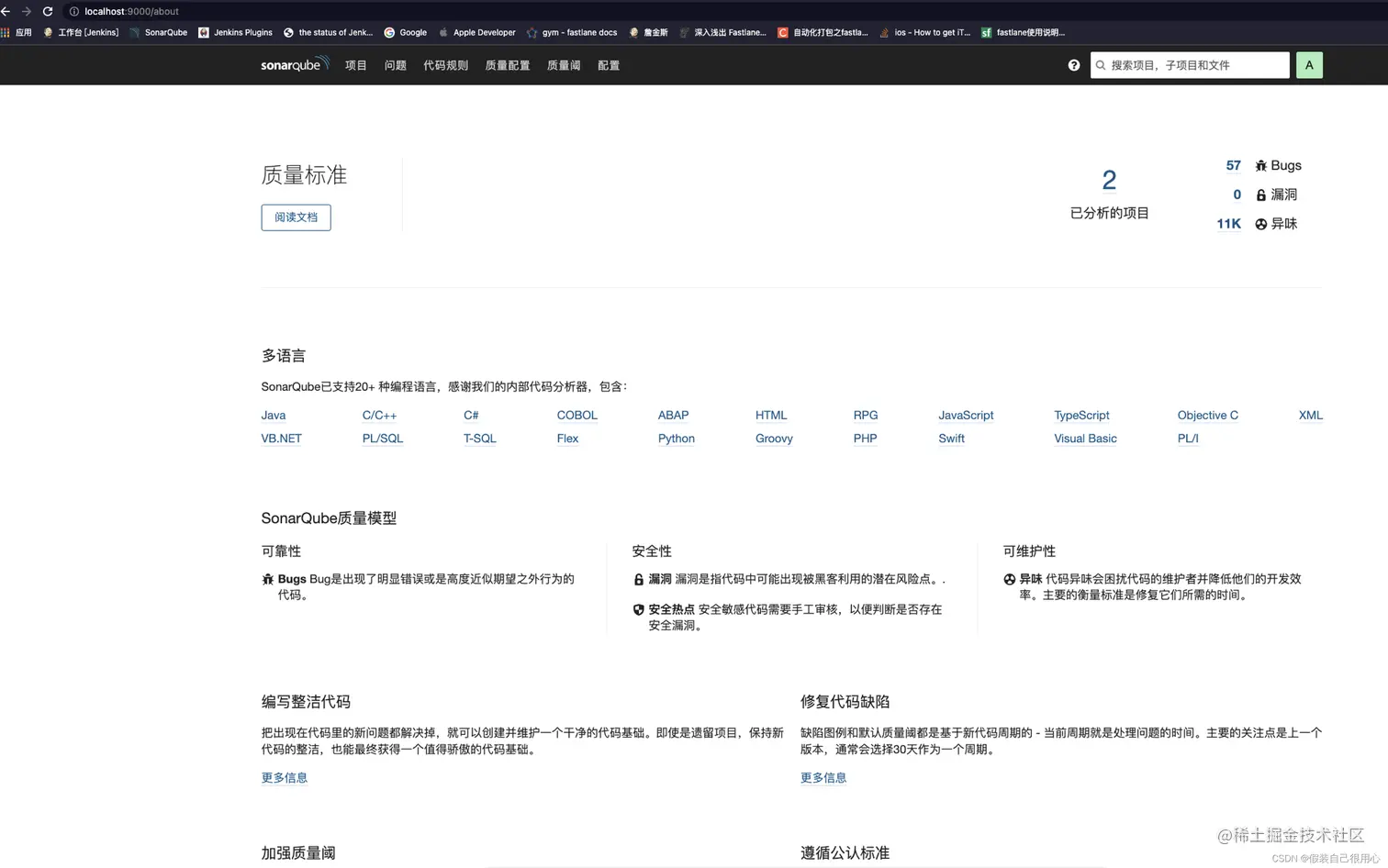Viewport: 1388px width, 868px height.
Task: Open the SonarQube bookmark
Action: [158, 32]
